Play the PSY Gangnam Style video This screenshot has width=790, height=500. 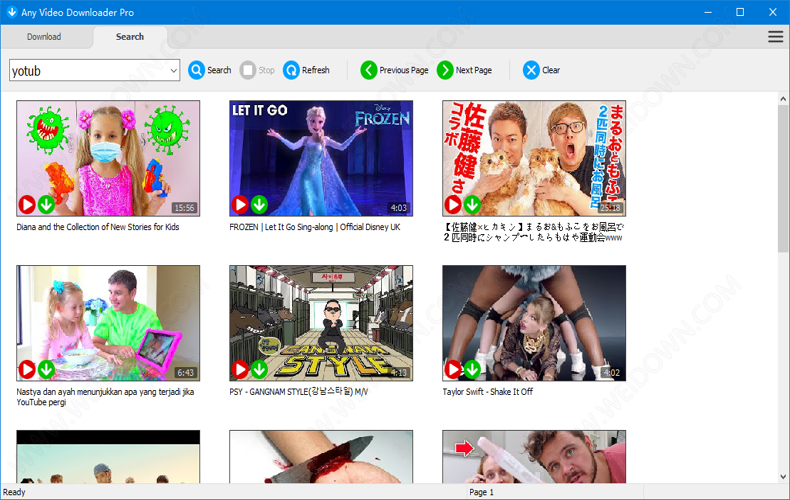coord(240,369)
